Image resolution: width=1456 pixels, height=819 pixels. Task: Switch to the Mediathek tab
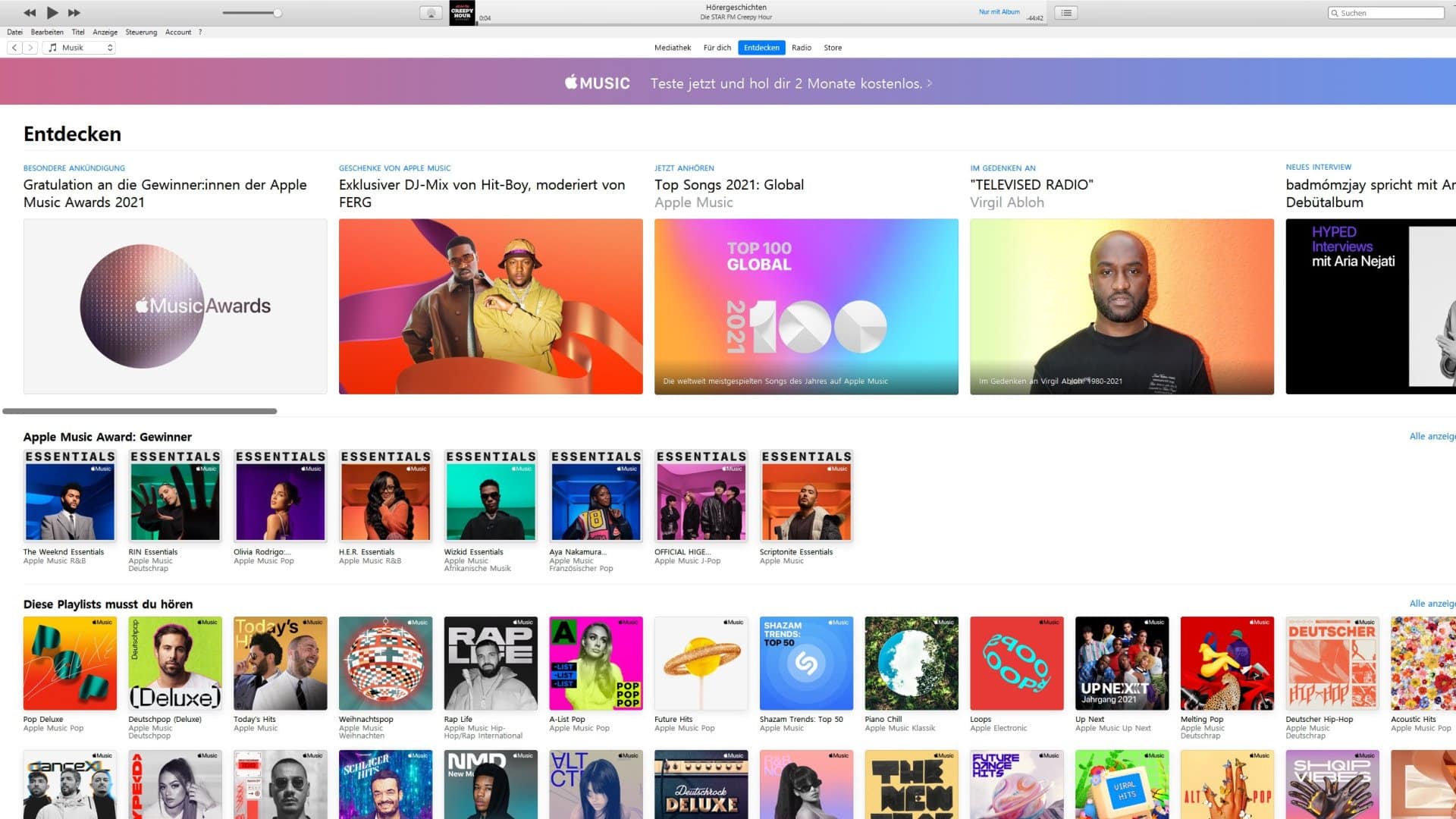pyautogui.click(x=672, y=47)
